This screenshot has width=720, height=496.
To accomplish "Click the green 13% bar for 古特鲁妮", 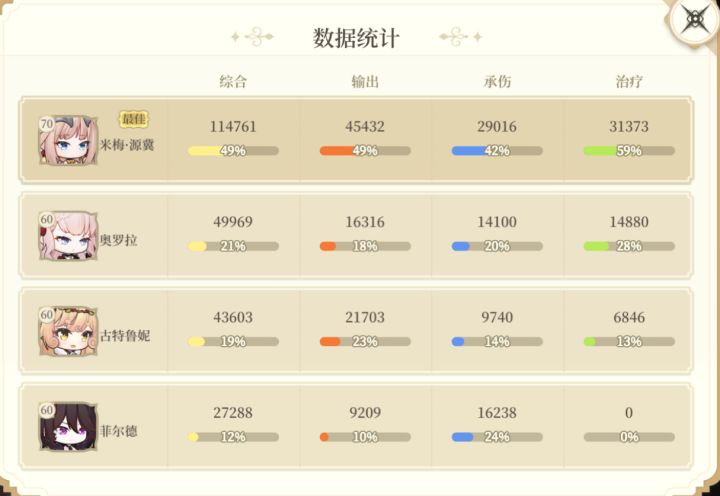I will 629,342.
